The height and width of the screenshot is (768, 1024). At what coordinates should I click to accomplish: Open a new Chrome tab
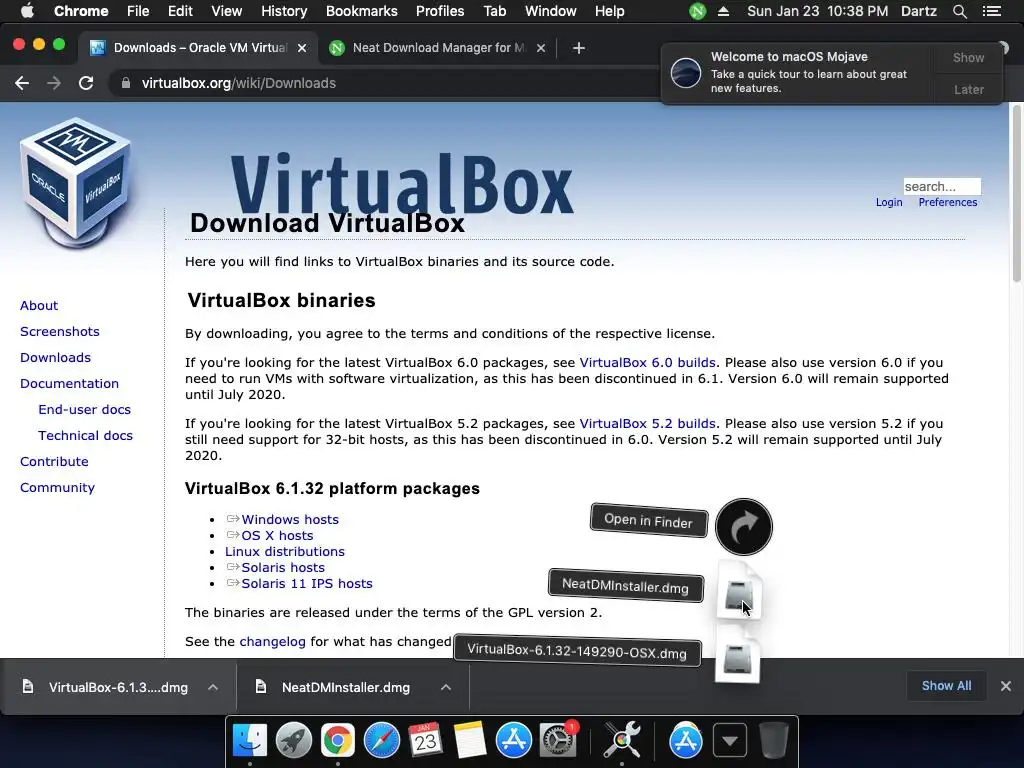click(579, 48)
